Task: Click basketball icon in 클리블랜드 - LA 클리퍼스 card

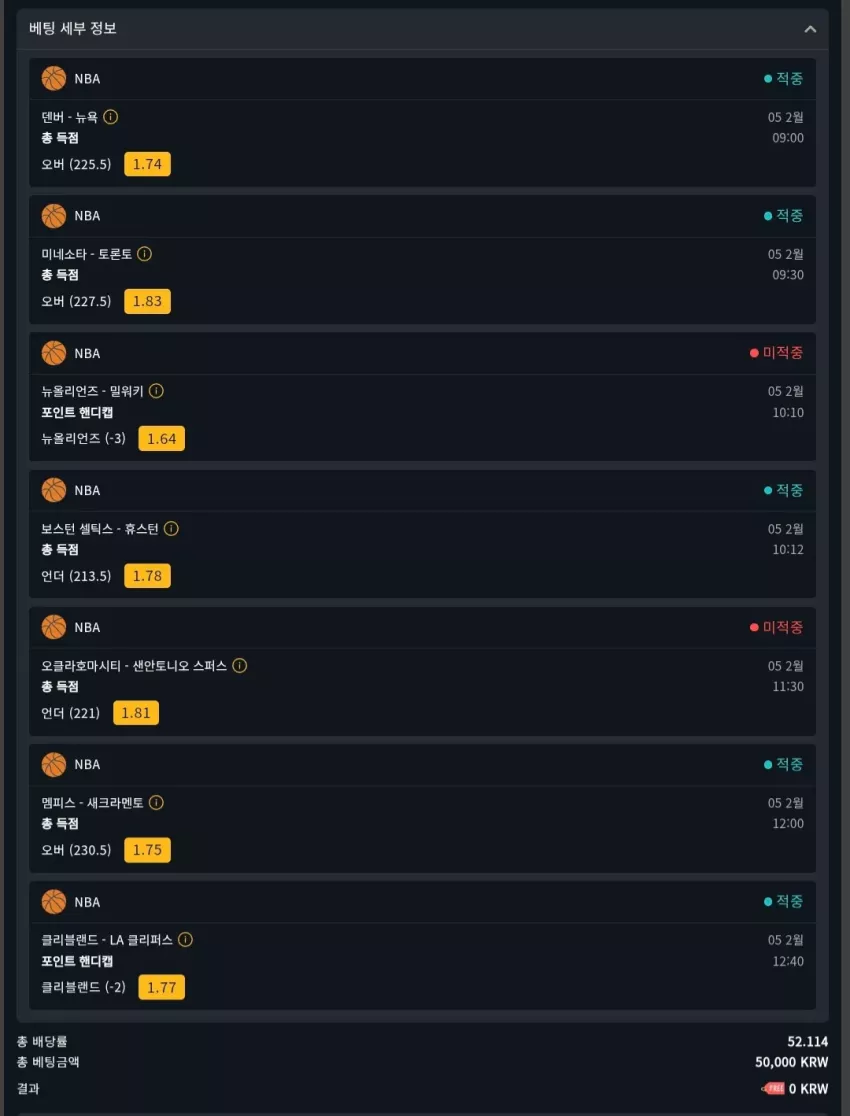Action: coord(53,902)
